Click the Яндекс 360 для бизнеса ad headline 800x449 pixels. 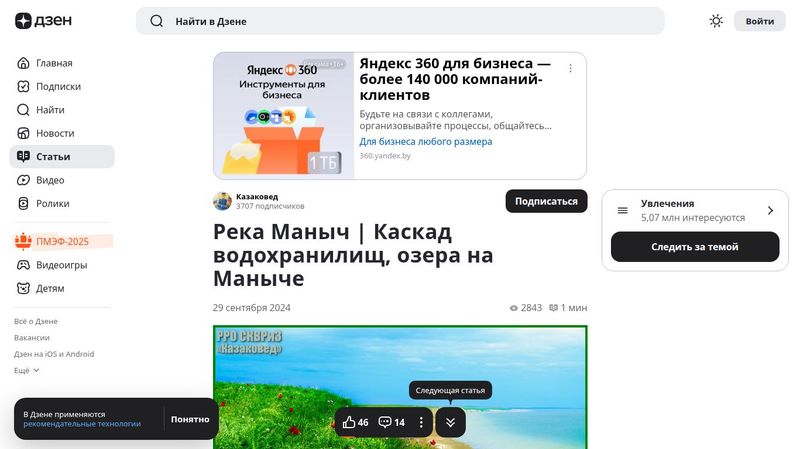click(455, 79)
